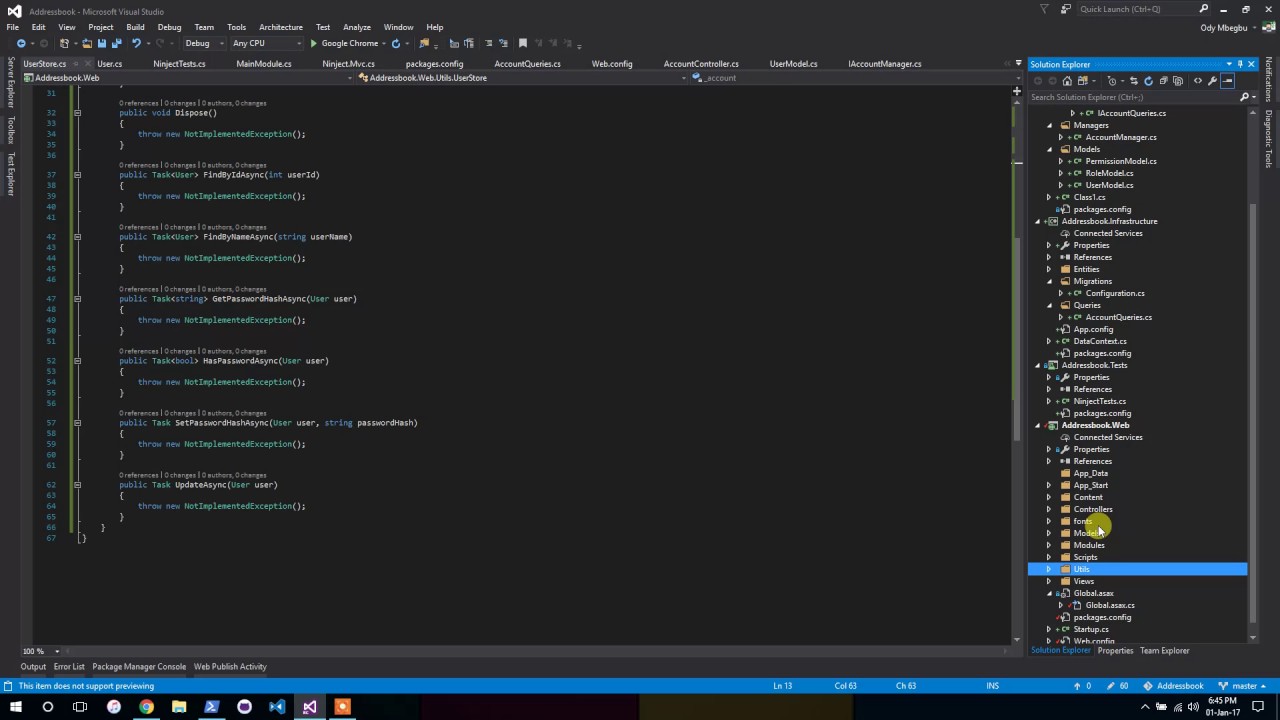Viewport: 1280px width, 720px height.
Task: Click View Code icon in Solution Explorer
Action: 1198,81
